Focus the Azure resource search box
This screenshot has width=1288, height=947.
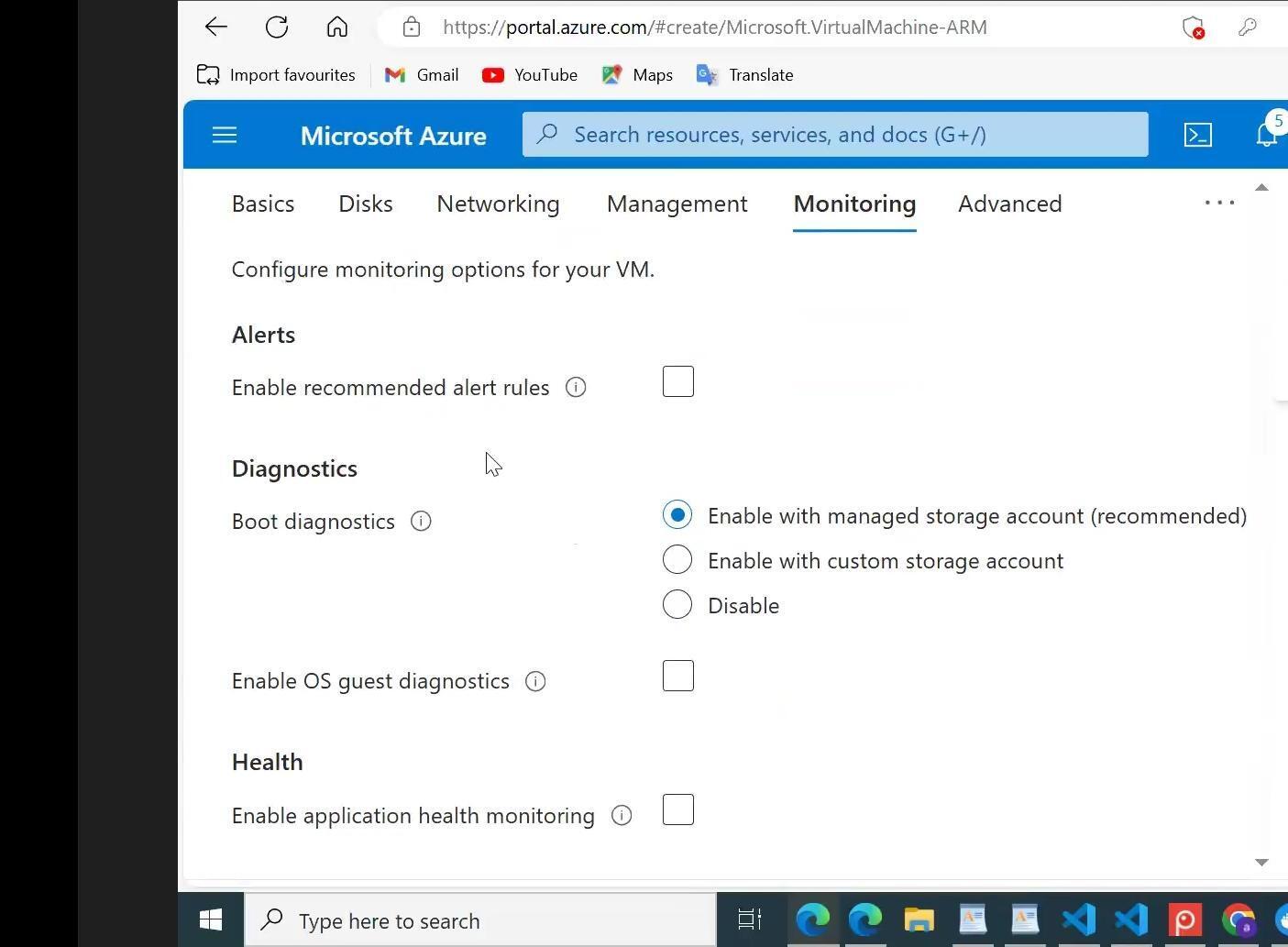(x=835, y=135)
